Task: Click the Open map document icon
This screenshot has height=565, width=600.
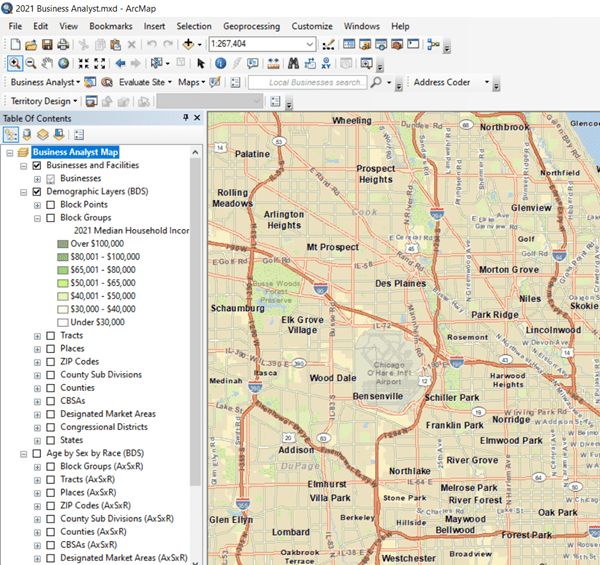Action: coord(31,44)
